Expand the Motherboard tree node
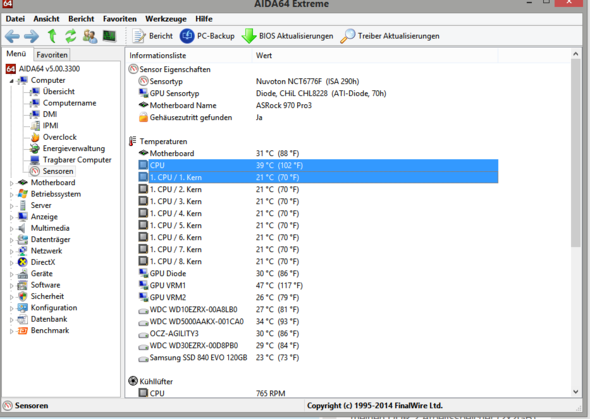 (x=11, y=183)
